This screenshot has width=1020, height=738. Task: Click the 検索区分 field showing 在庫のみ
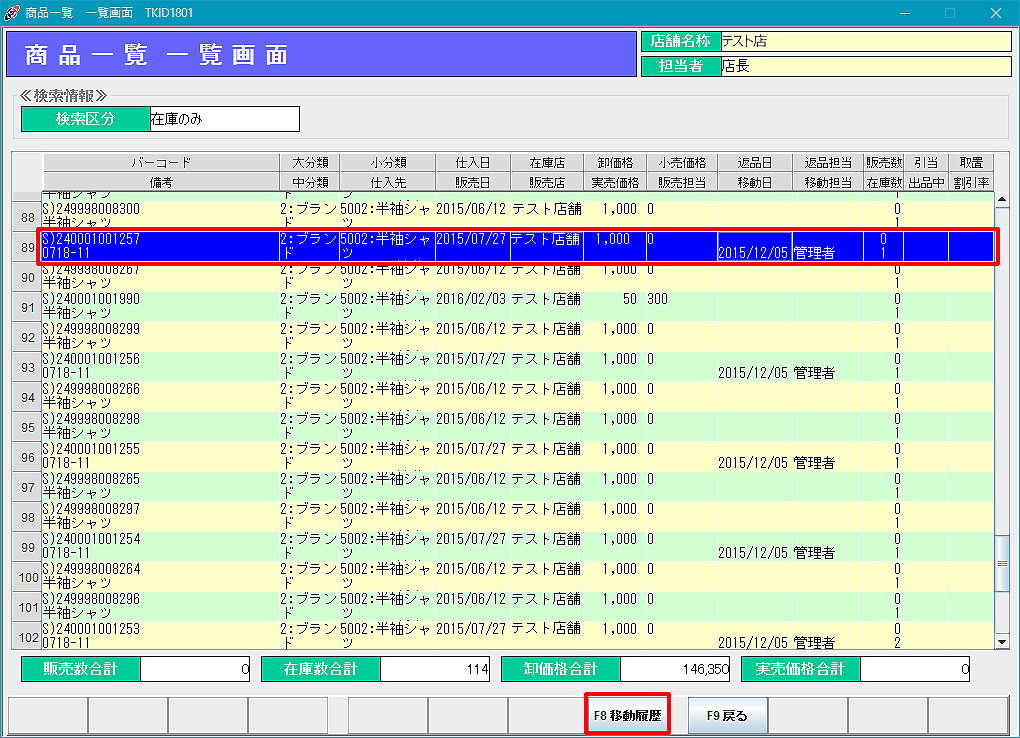224,119
